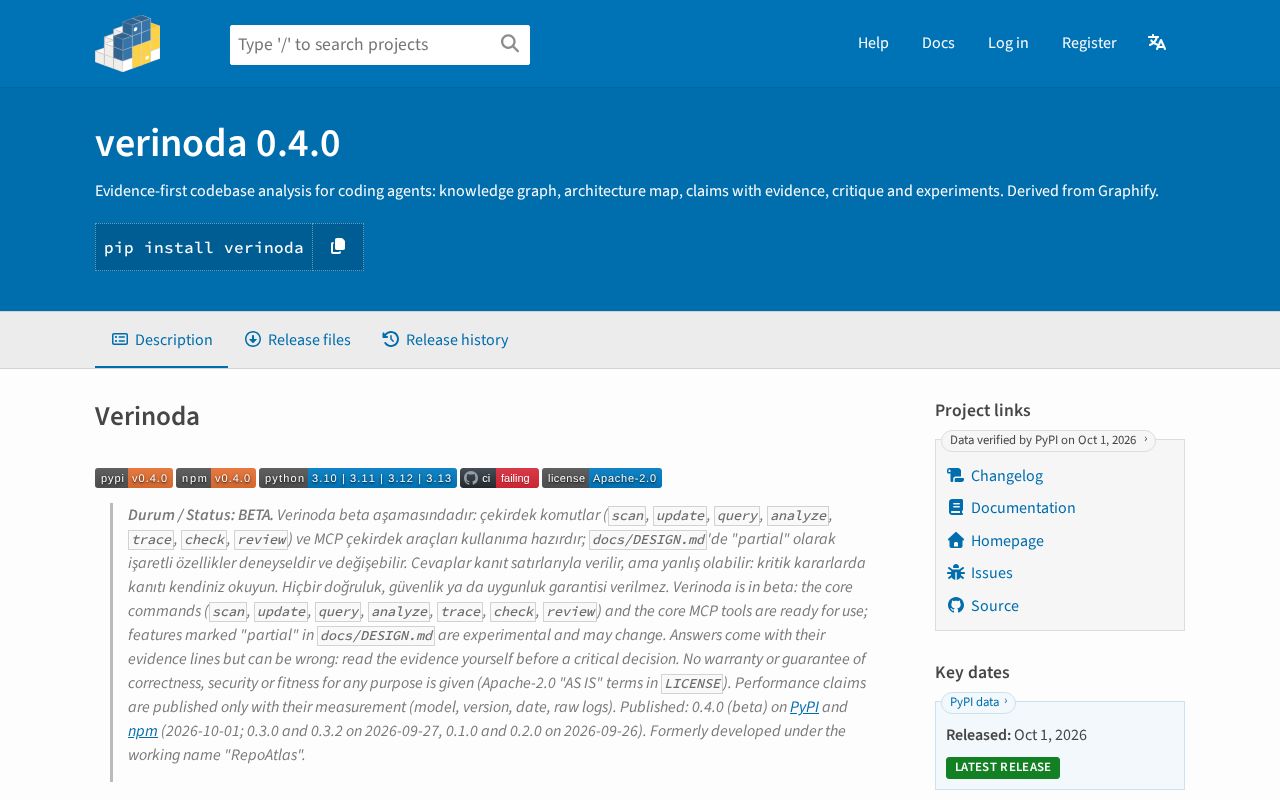Click the Issues bug icon
This screenshot has height=800, width=1280.
pos(956,573)
